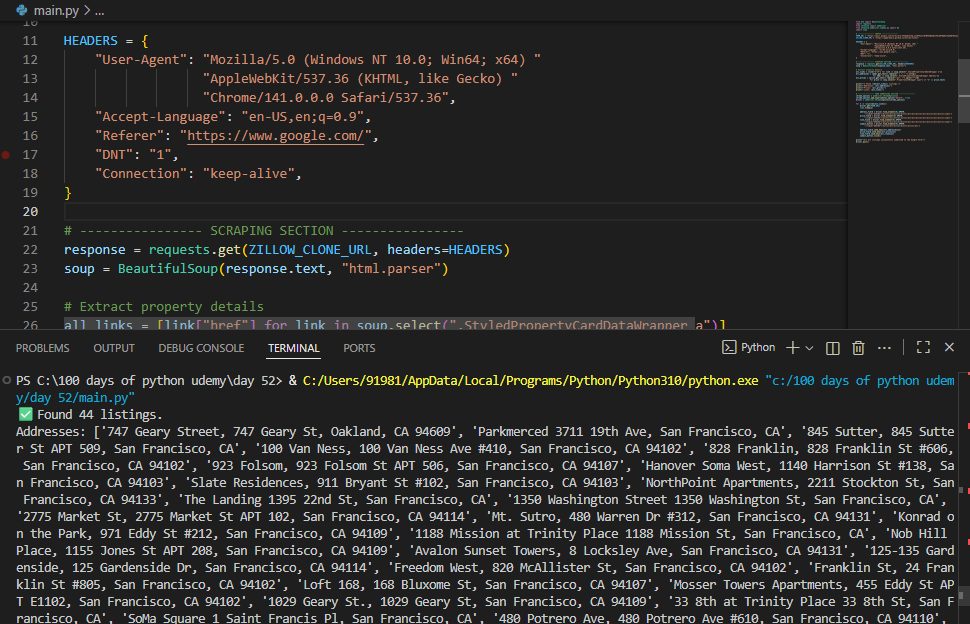This screenshot has width=970, height=624.
Task: Click "User-Agent" key on line 12
Action: pos(140,60)
